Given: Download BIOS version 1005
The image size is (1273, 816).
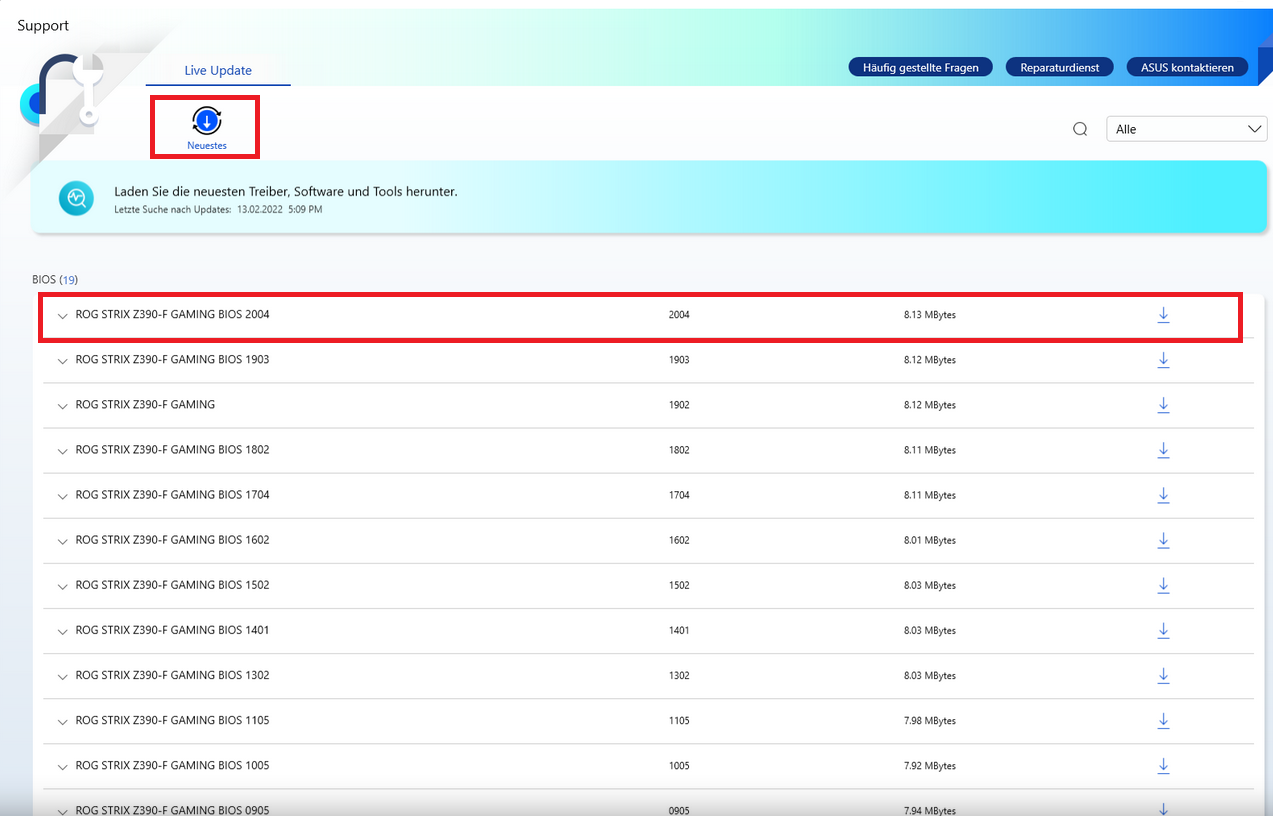Looking at the screenshot, I should 1163,766.
